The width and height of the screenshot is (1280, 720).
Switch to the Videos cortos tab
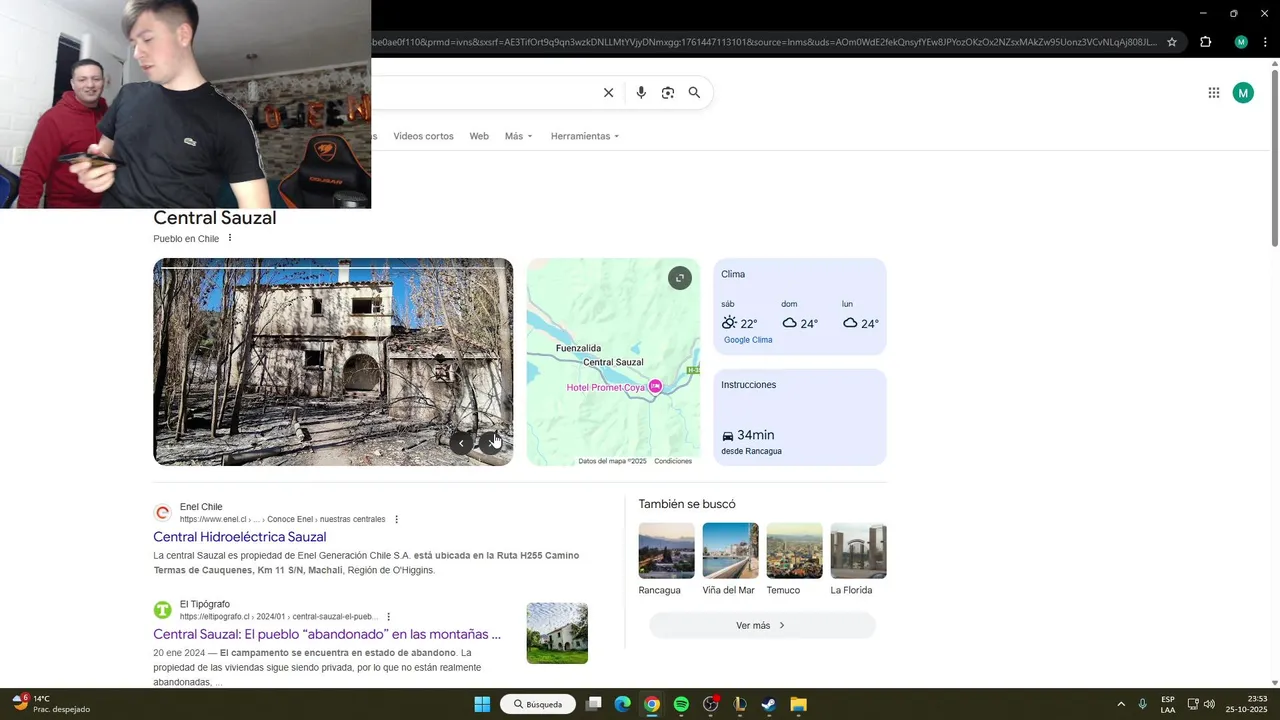423,136
